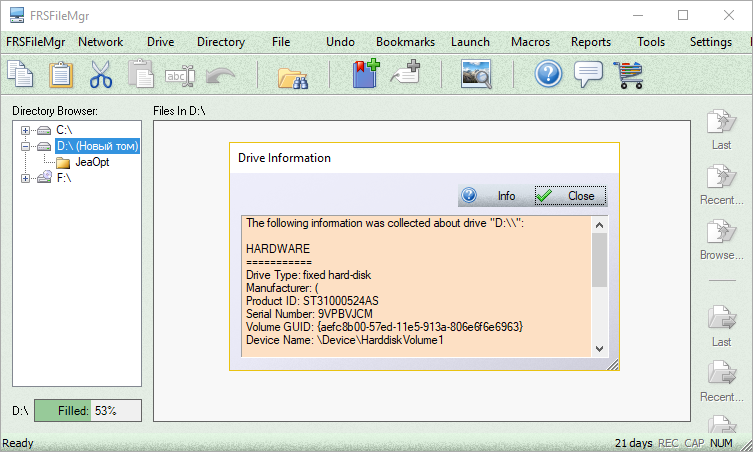Open the Drive menu
753x452 pixels.
point(160,42)
